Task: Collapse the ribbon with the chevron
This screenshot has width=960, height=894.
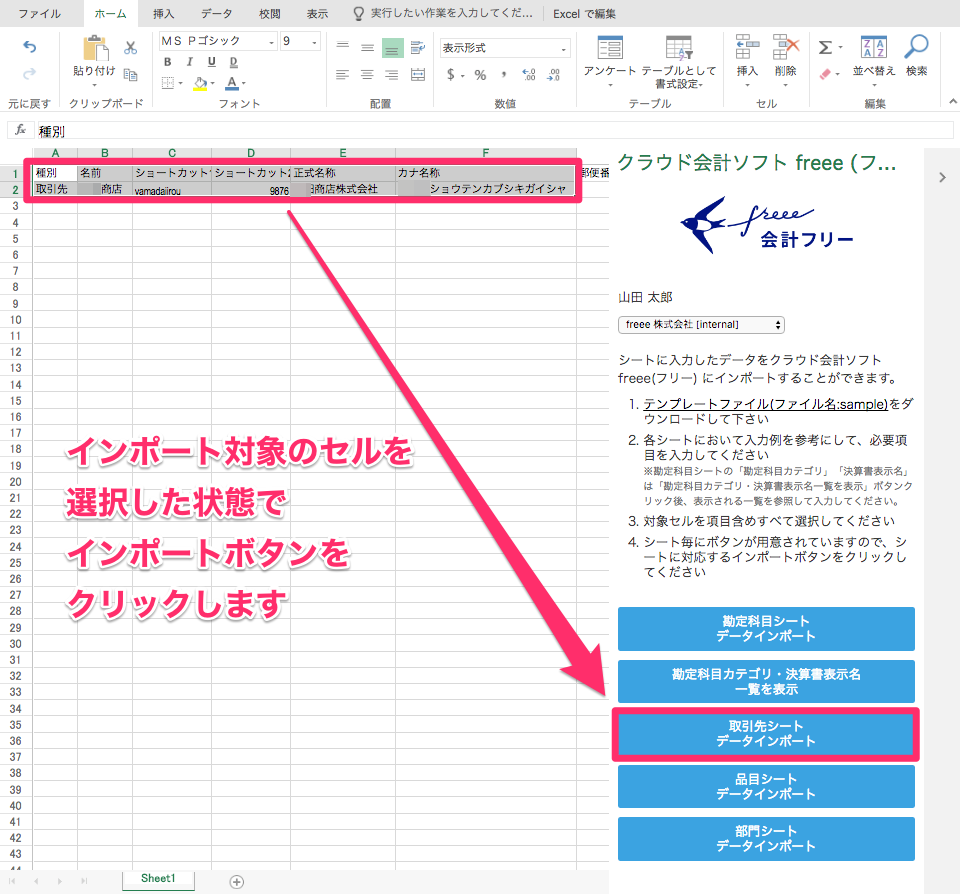Action: point(953,102)
